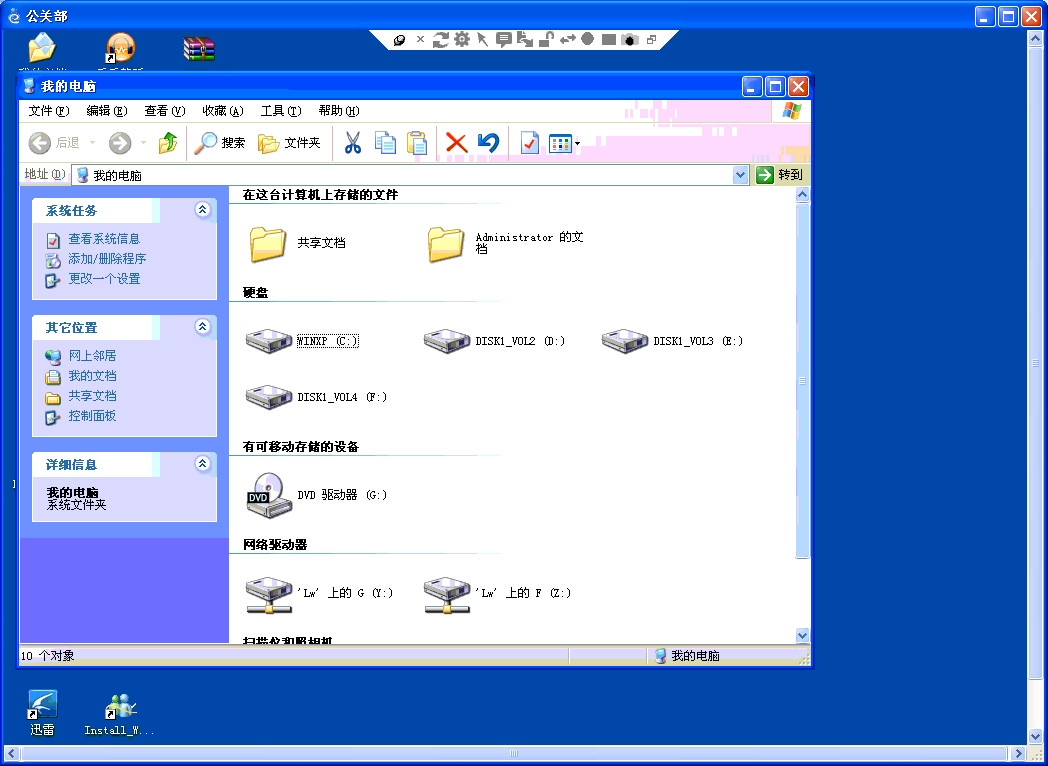Click the double-arrow swap icon in remote toolbar
The width and height of the screenshot is (1048, 766).
coord(567,39)
